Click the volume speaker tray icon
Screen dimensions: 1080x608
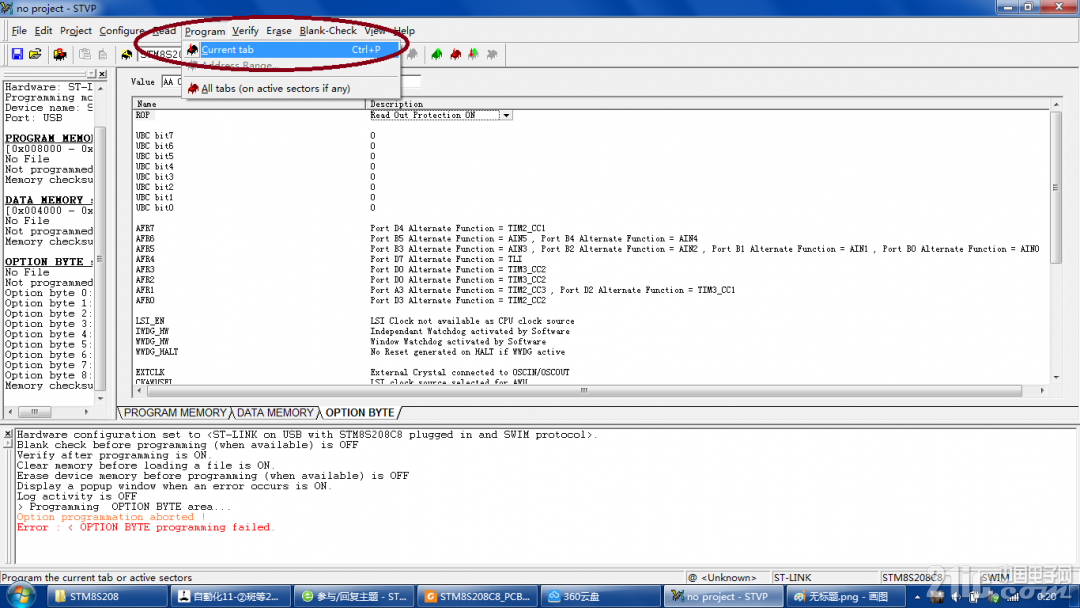pos(955,597)
